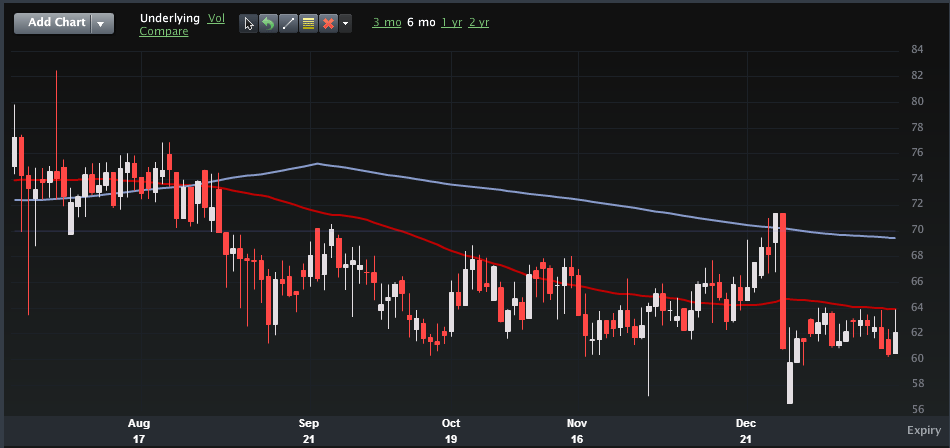Image resolution: width=950 pixels, height=448 pixels.
Task: Select the yellow horizontal lines tool
Action: coord(308,23)
